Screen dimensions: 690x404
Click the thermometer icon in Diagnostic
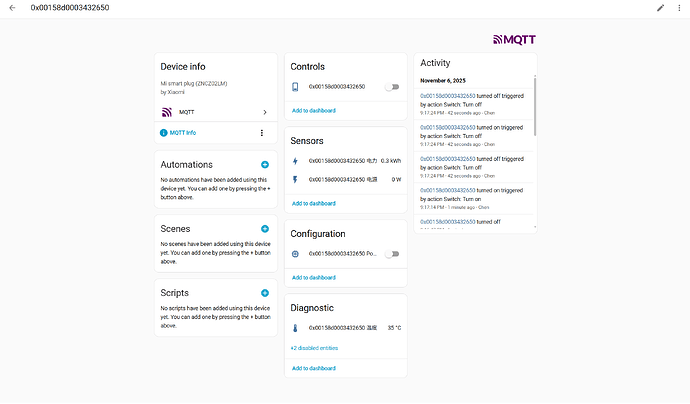(295, 327)
